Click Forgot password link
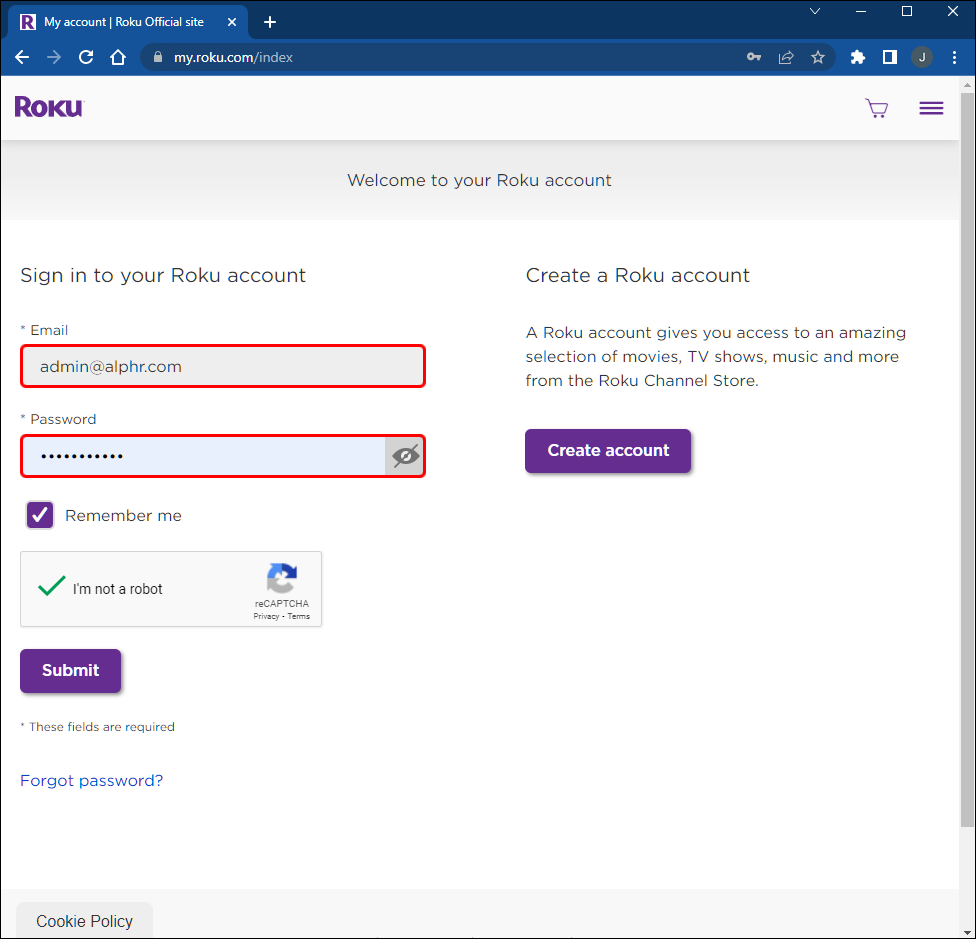This screenshot has width=976, height=939. (92, 780)
